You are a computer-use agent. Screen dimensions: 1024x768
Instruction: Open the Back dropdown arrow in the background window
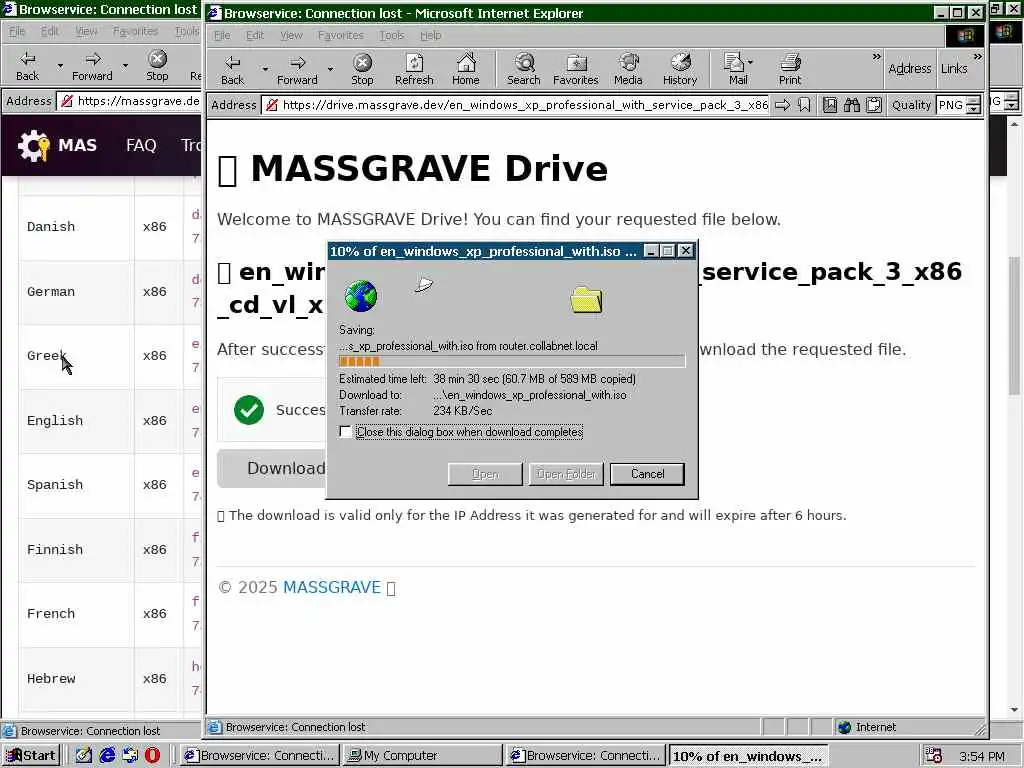[60, 65]
